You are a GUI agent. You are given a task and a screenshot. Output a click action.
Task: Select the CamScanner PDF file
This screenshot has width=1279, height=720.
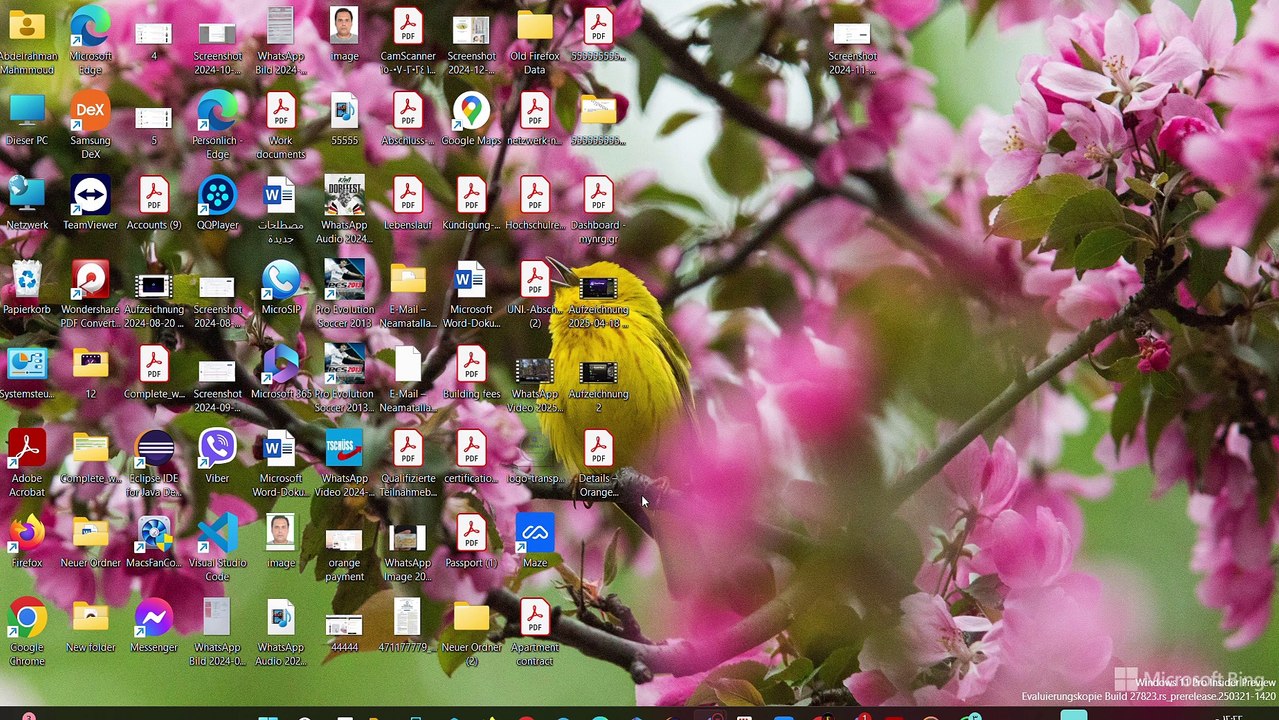coord(407,41)
